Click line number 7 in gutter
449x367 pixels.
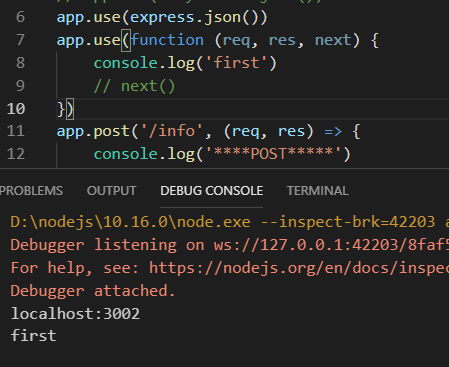(20, 40)
